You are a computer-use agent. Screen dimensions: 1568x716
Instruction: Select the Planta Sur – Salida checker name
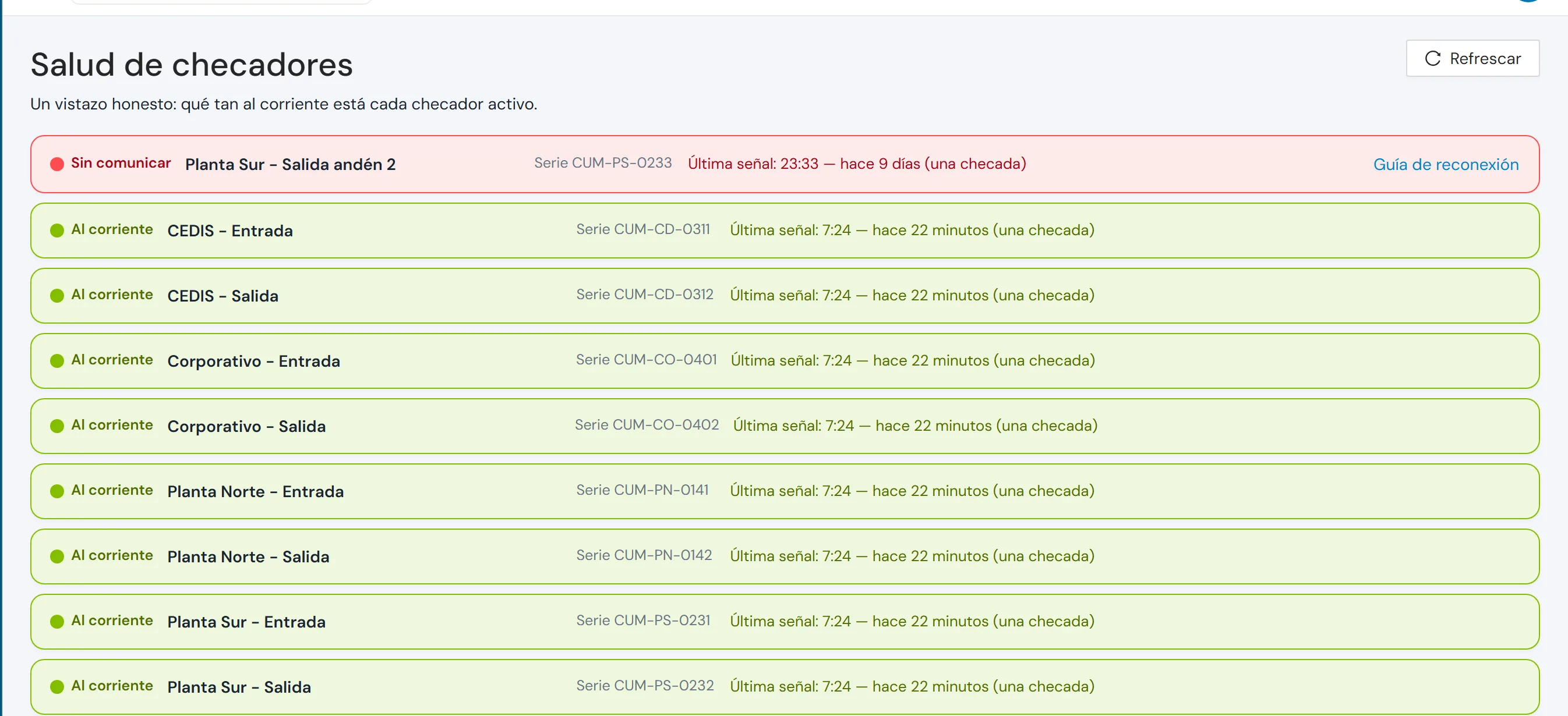[x=239, y=687]
